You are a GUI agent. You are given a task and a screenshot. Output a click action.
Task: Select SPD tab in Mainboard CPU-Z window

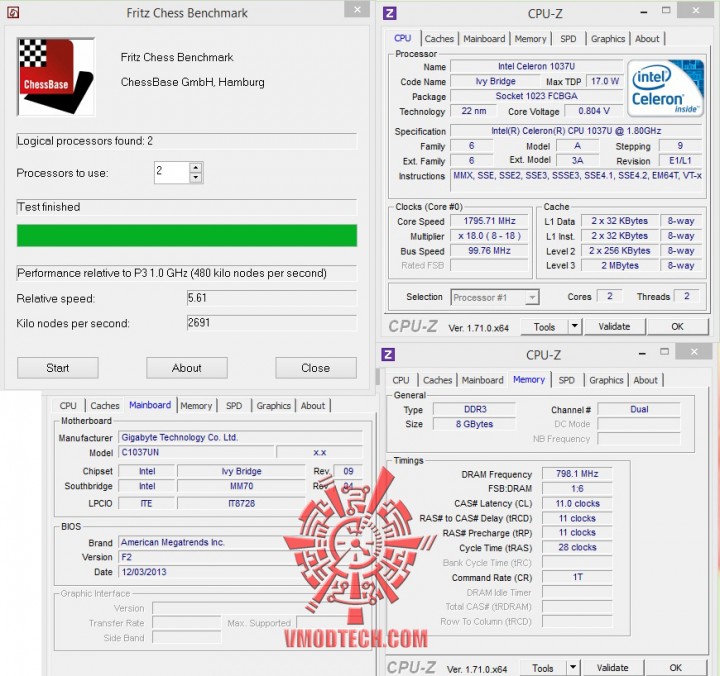pyautogui.click(x=234, y=406)
